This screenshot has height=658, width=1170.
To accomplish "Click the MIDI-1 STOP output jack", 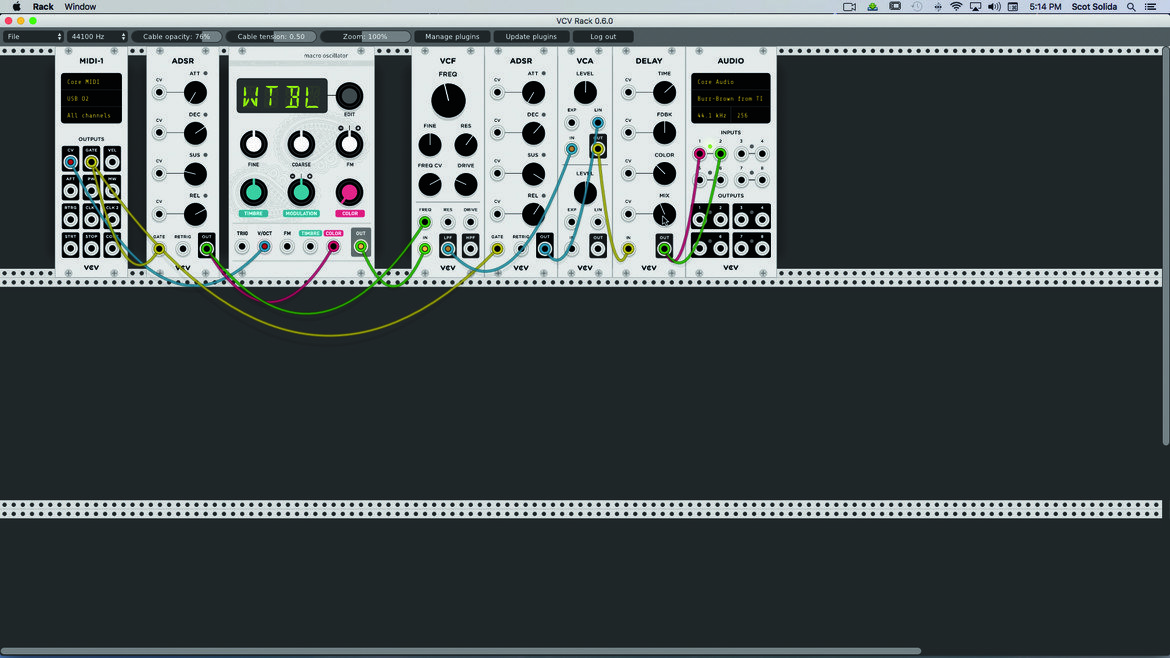I will pyautogui.click(x=91, y=248).
